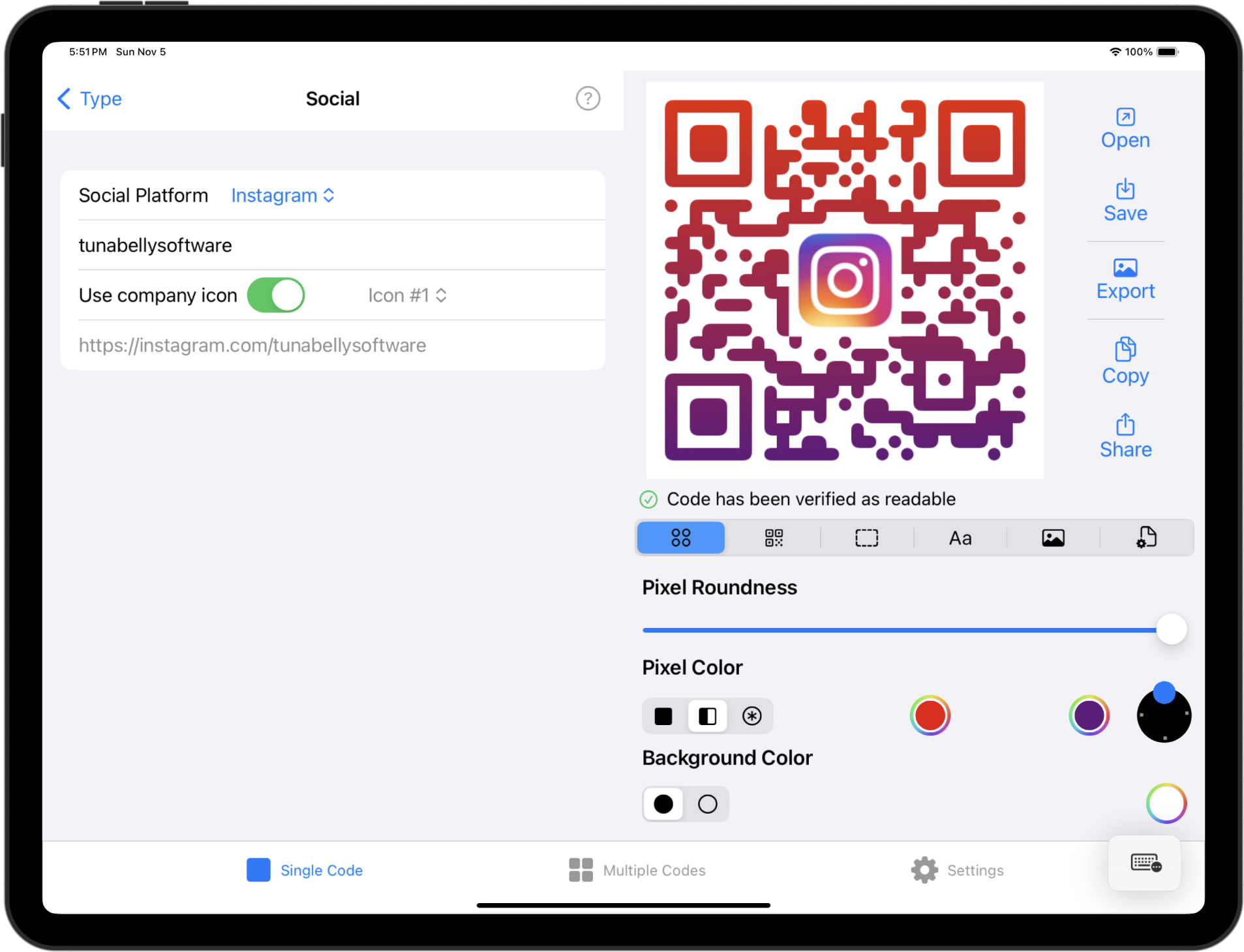Viewport: 1244px width, 952px height.
Task: Switch to the Aa text tab
Action: point(960,538)
